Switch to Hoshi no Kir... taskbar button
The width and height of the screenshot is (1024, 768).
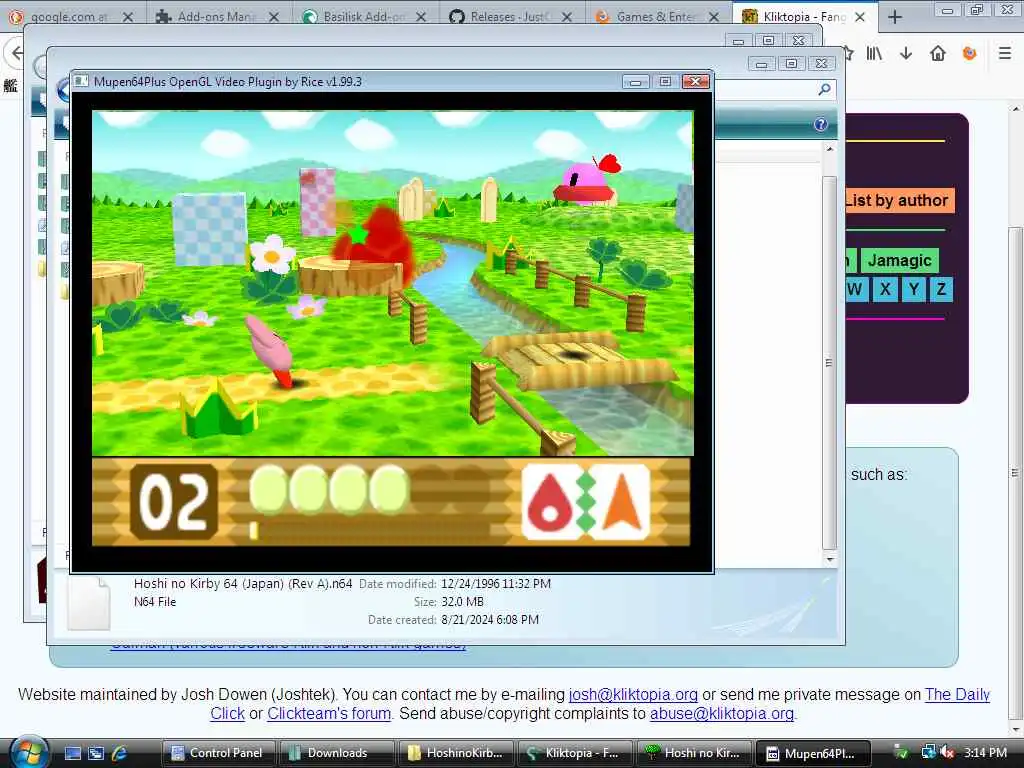click(x=693, y=753)
